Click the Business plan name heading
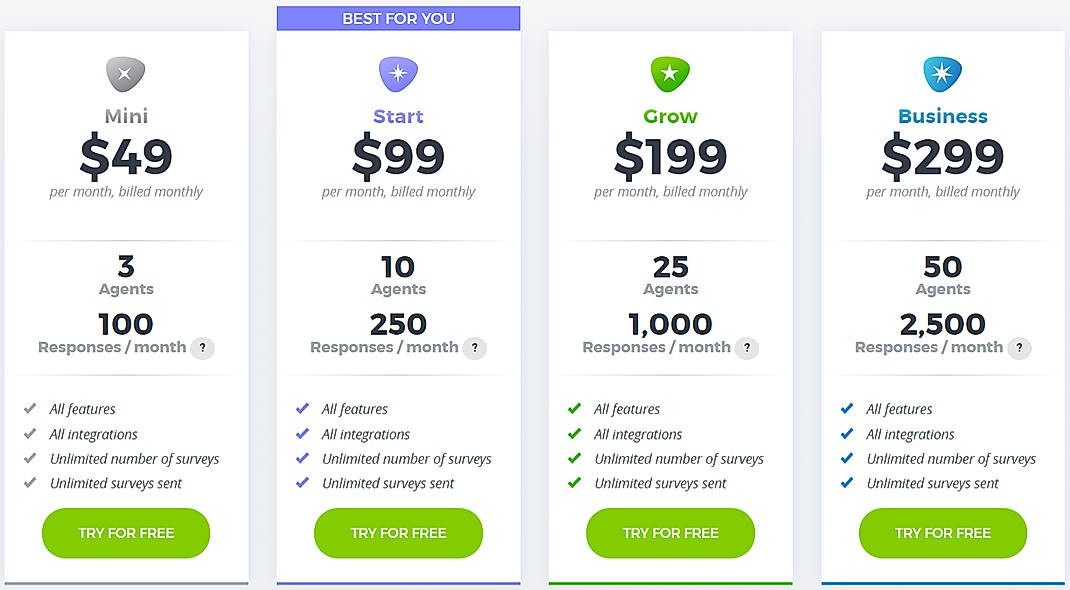This screenshot has width=1070, height=590. click(x=942, y=117)
